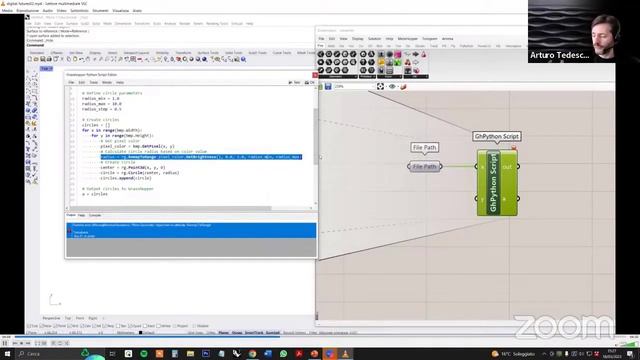This screenshot has width=640, height=360.
Task: Click blue Help icon ending Rhino toolbar
Action: coord(244,59)
